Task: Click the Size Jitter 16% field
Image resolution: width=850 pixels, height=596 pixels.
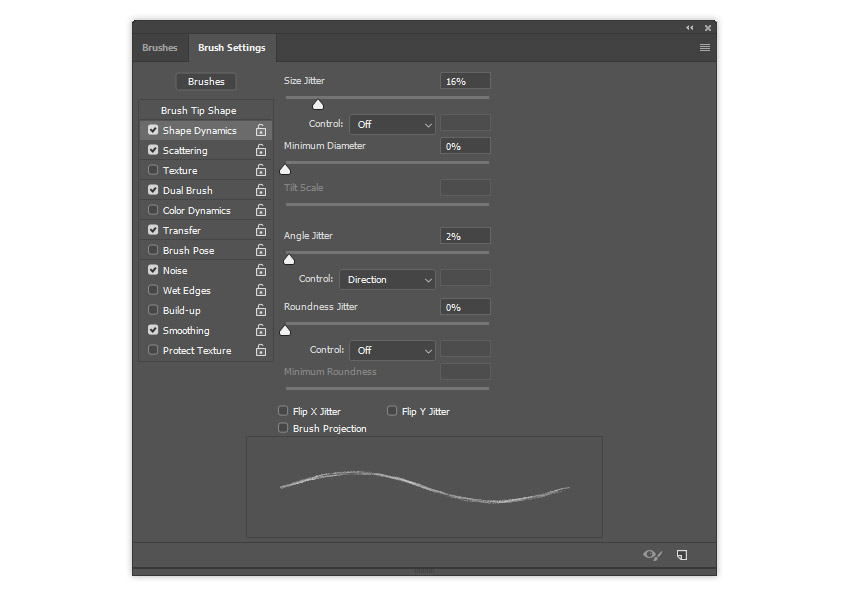Action: [465, 81]
